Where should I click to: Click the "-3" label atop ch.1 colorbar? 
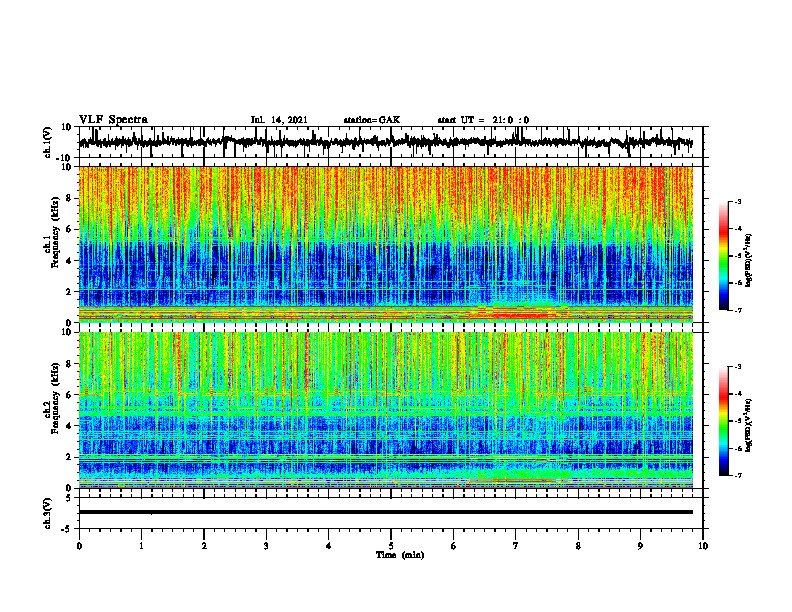pos(738,202)
